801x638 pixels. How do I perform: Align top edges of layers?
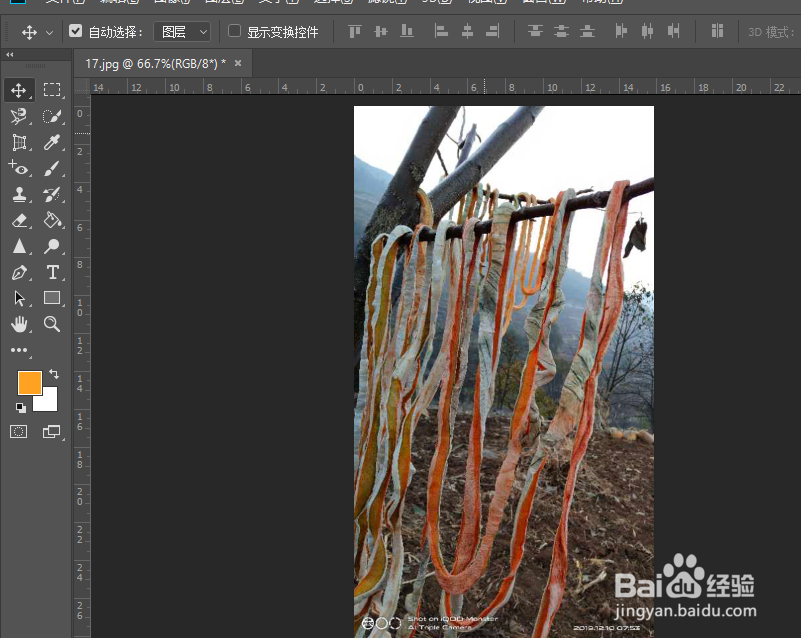point(355,32)
